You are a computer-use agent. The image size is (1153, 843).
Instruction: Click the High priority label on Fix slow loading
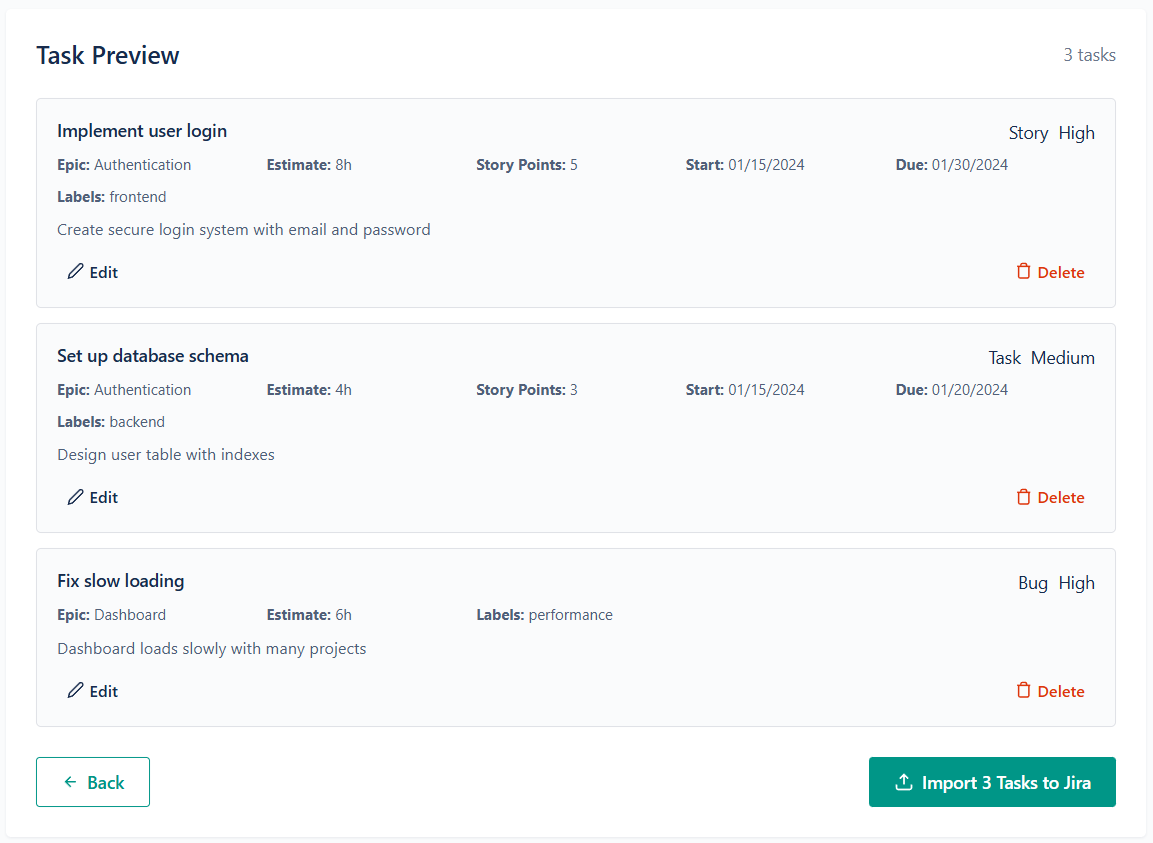point(1077,582)
